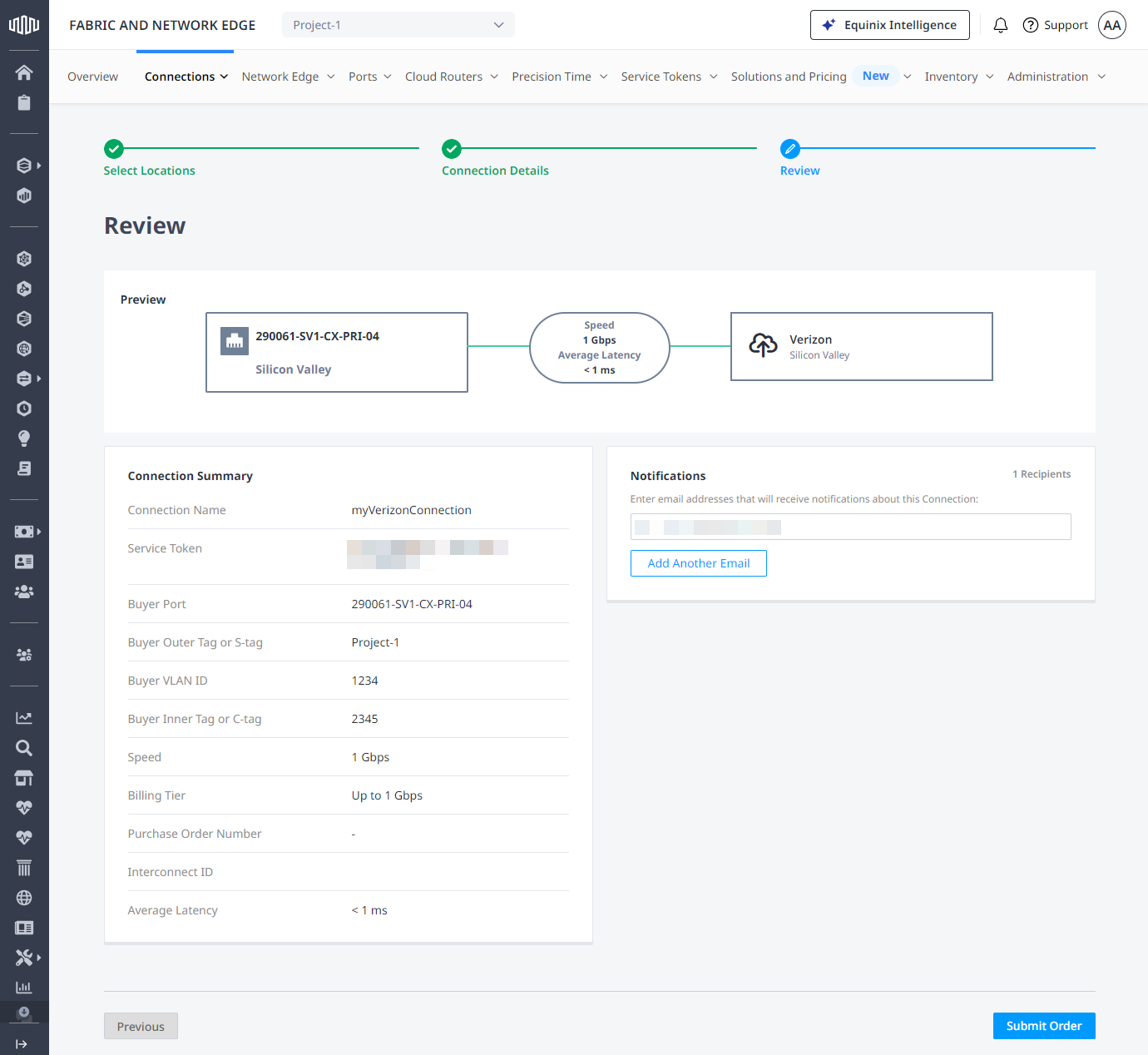Expand the Administration menu
This screenshot has height=1055, width=1148.
[1056, 77]
